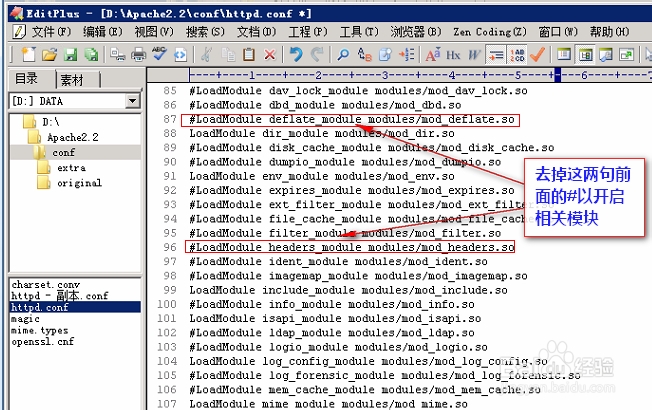Open the 工具(T) menu

(x=359, y=32)
